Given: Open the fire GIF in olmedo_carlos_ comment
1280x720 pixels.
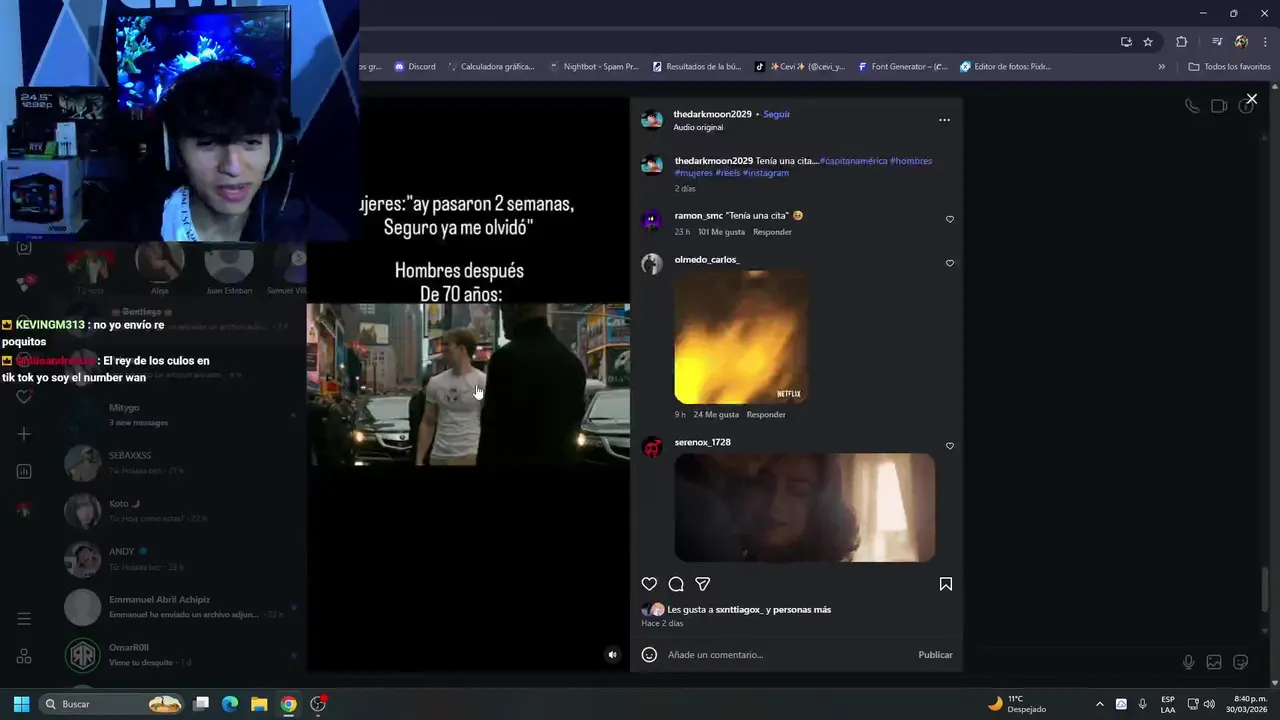Looking at the screenshot, I should [x=741, y=337].
